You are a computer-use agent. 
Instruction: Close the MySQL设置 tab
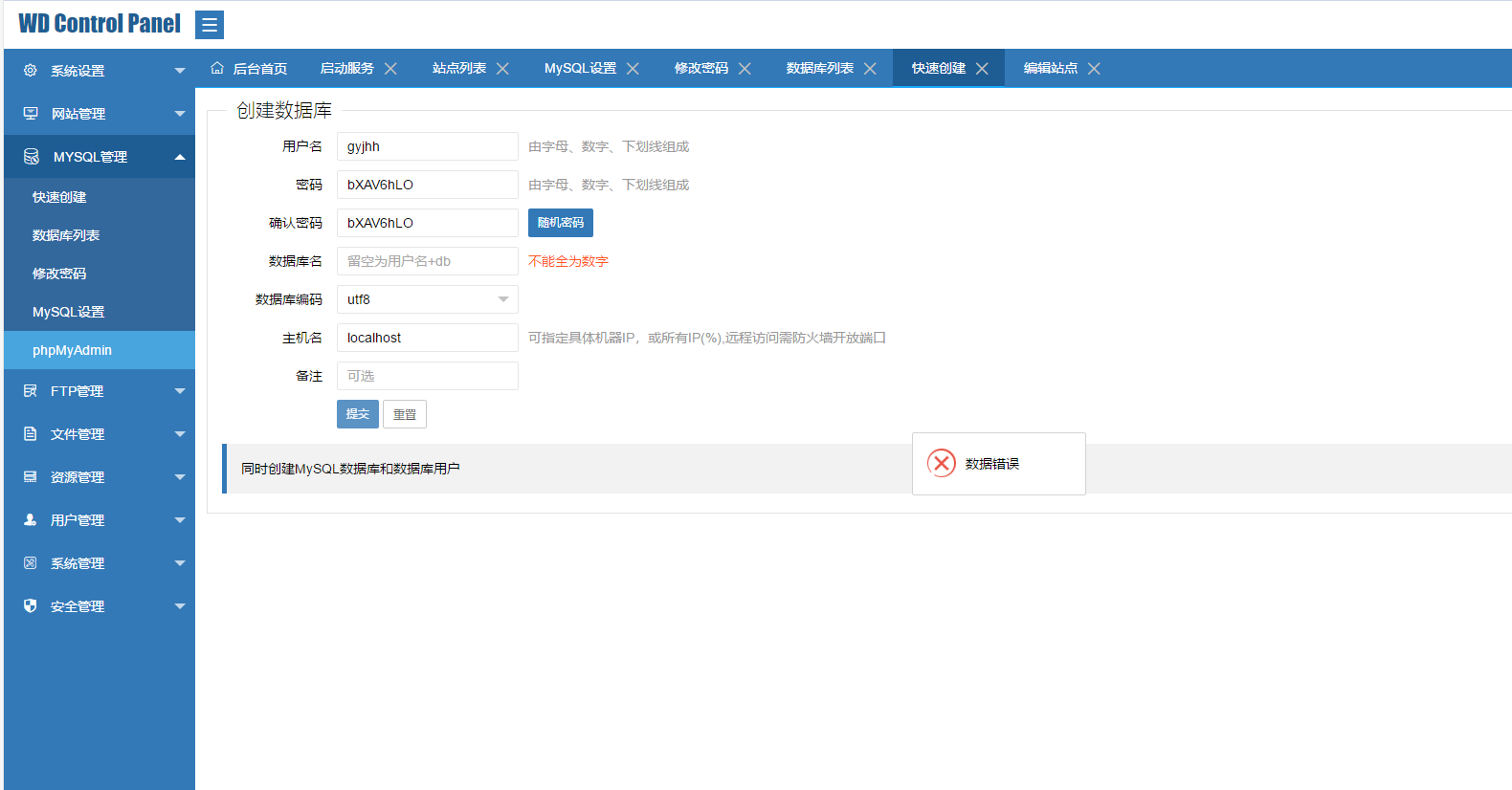point(633,69)
